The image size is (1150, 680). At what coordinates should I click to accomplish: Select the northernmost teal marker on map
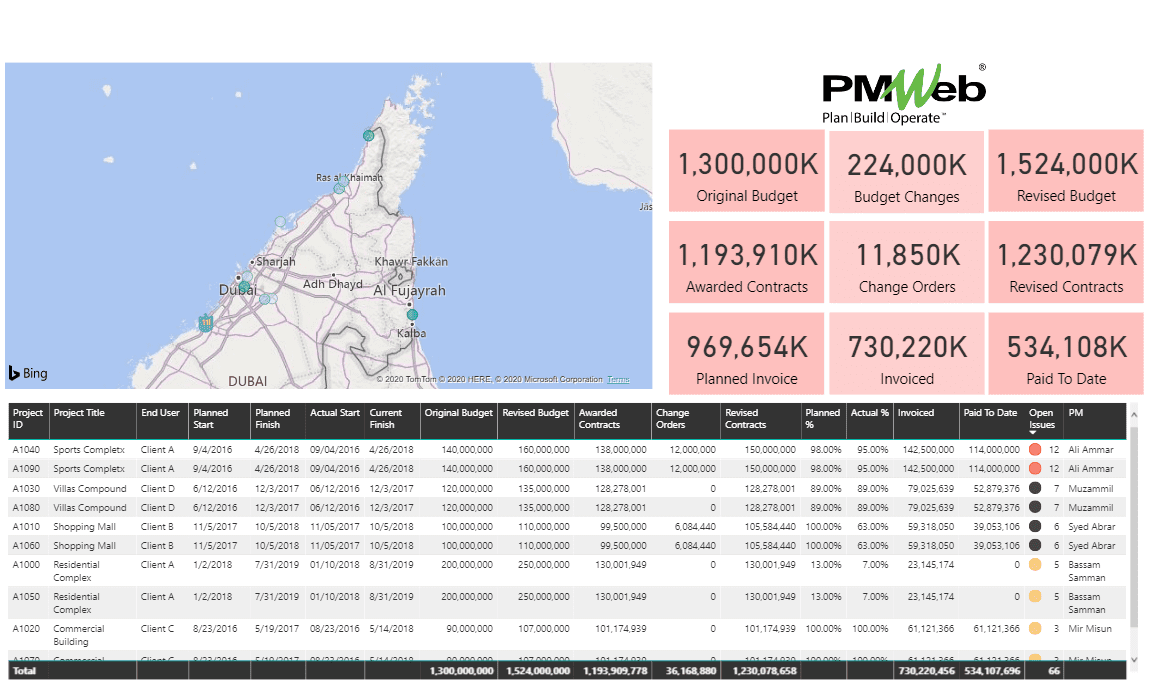pyautogui.click(x=368, y=134)
